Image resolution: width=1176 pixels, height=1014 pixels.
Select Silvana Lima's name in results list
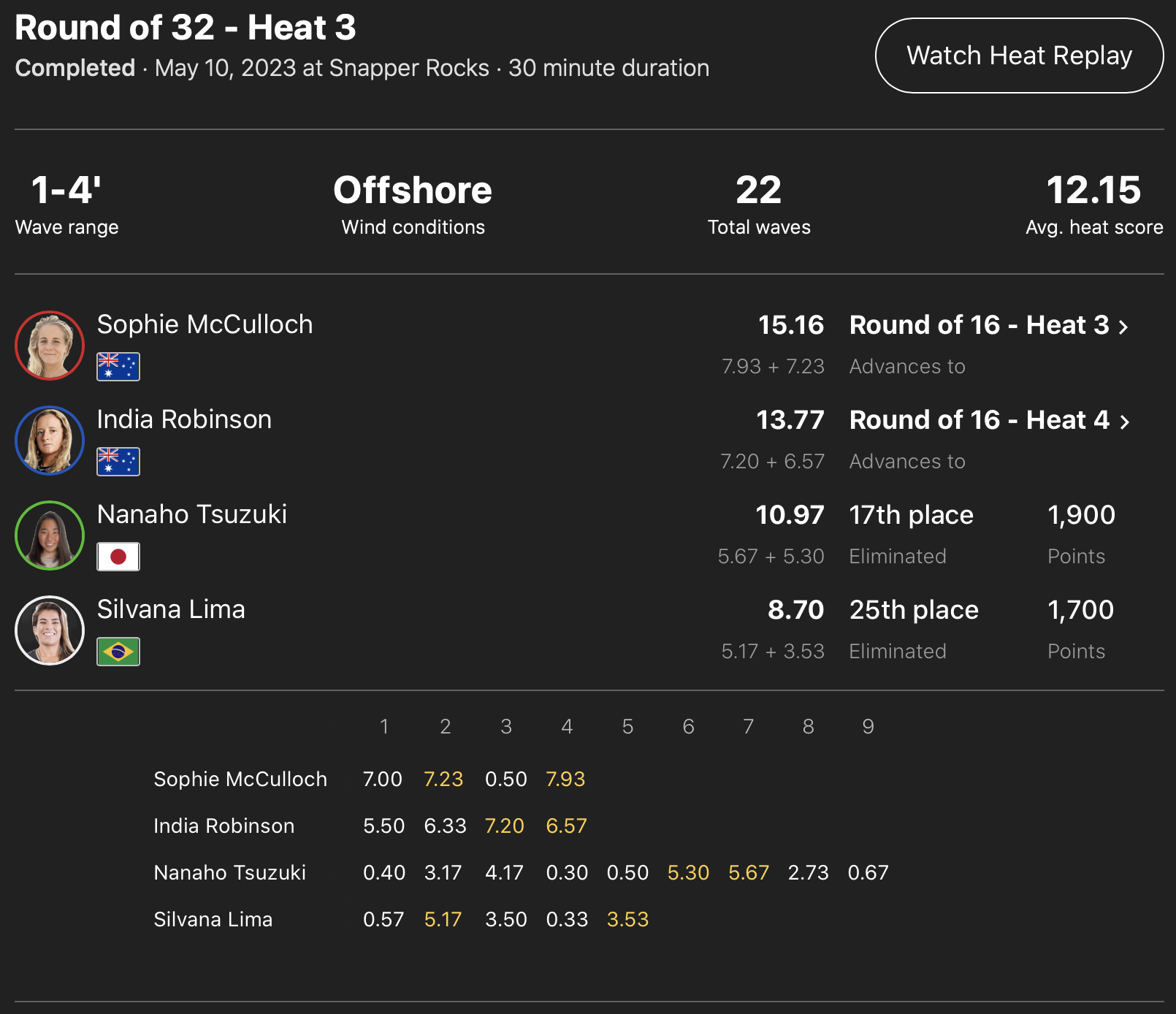coord(171,609)
